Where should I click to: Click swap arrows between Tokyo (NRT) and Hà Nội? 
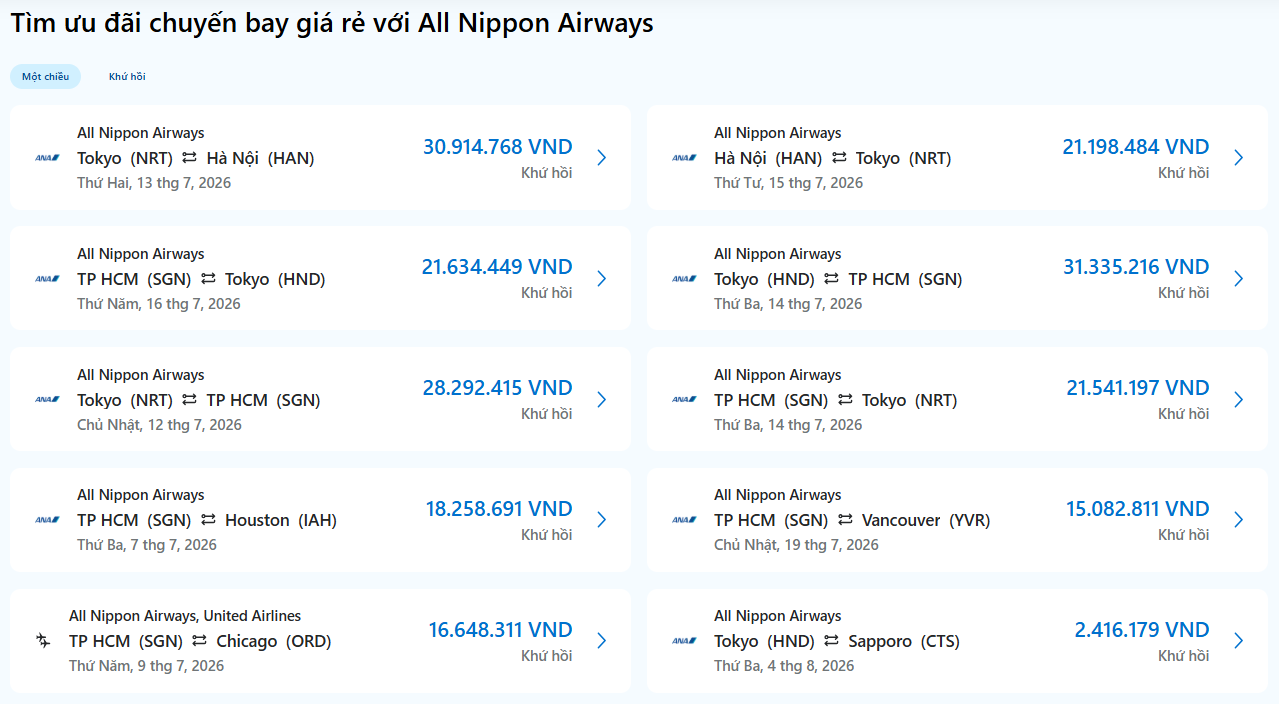(189, 158)
